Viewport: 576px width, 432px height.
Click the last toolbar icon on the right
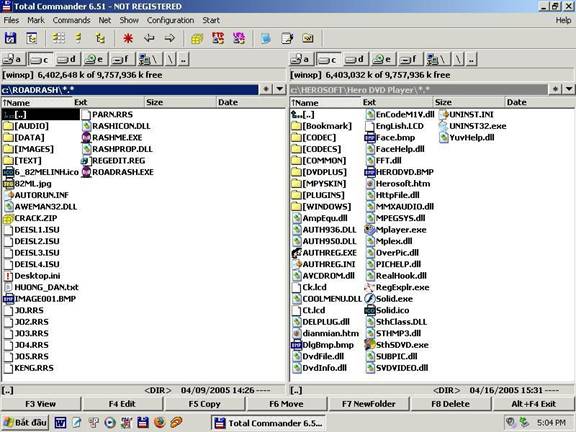(308, 38)
